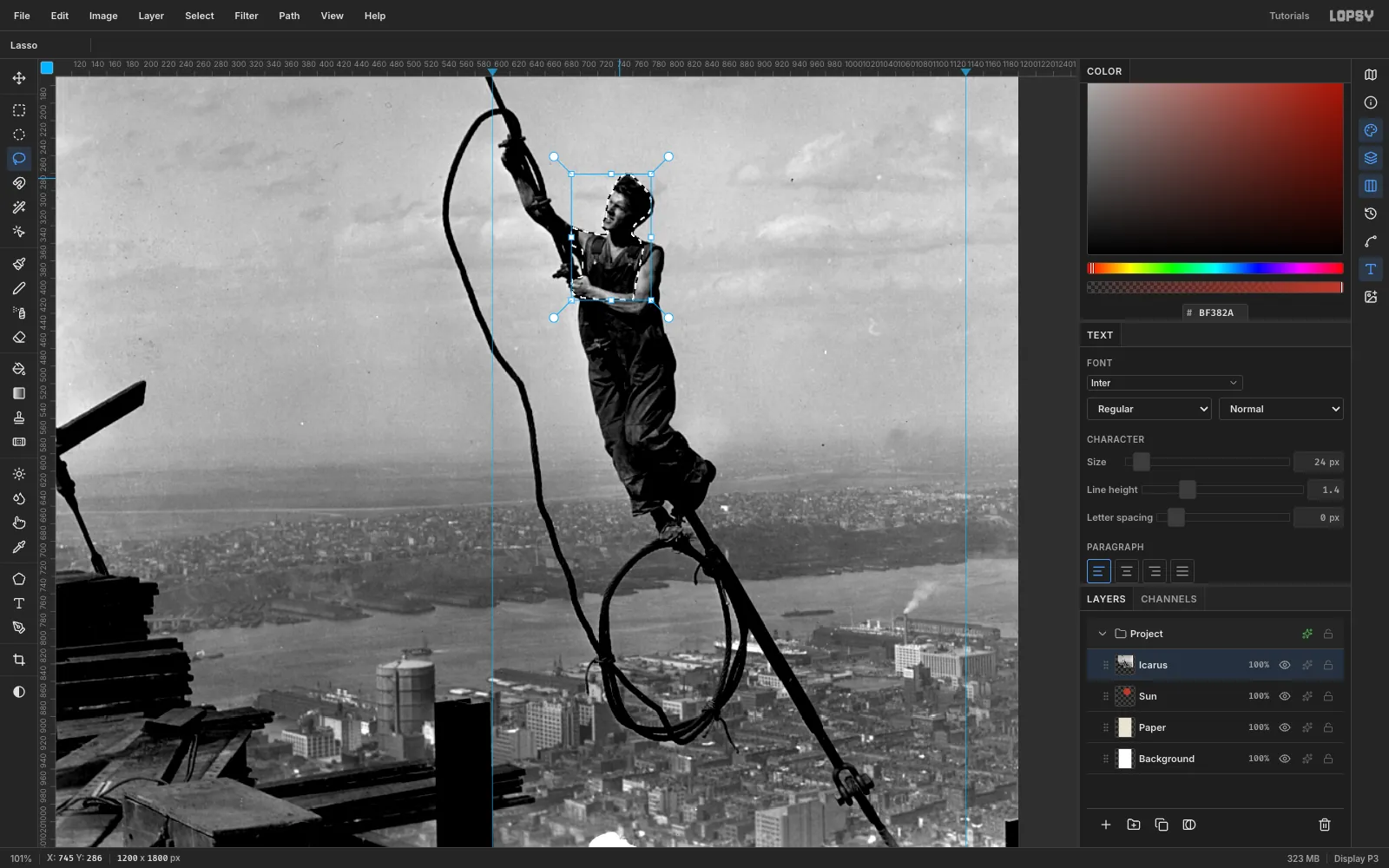This screenshot has height=868, width=1389.
Task: Open the Layer menu
Action: (x=151, y=16)
